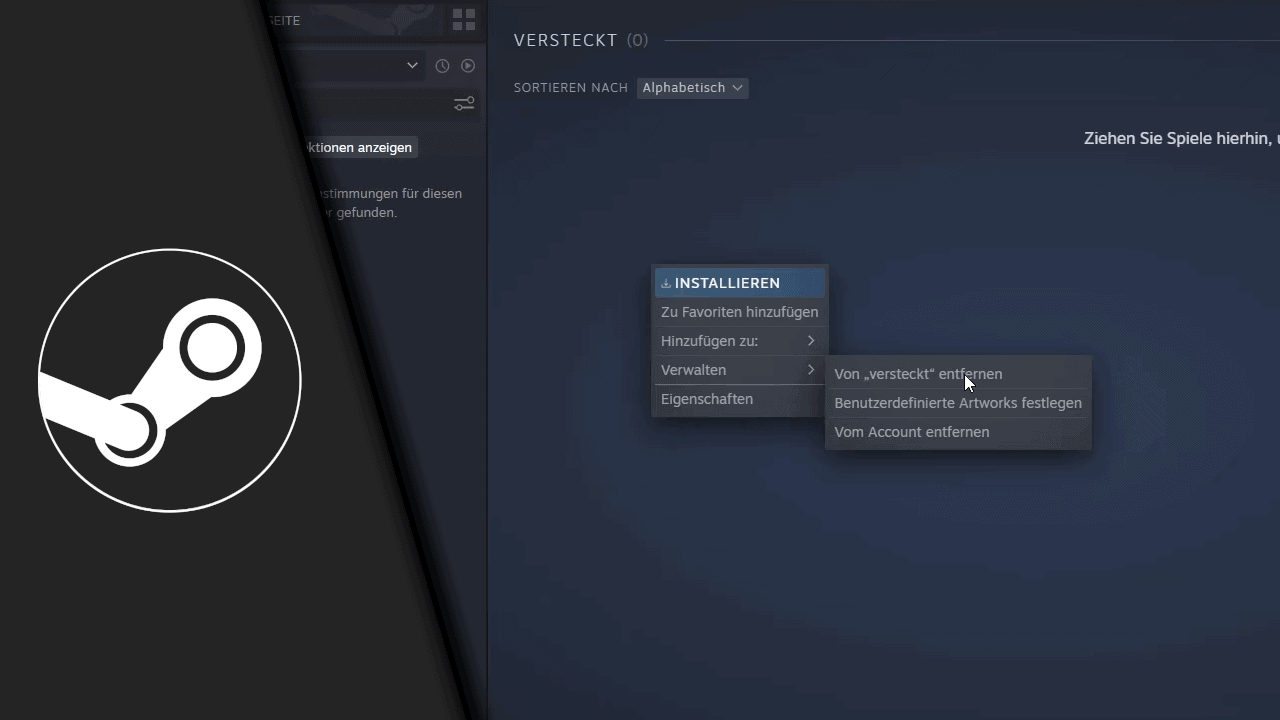
Task: Open the Alphabetisch sort dropdown
Action: pos(692,88)
